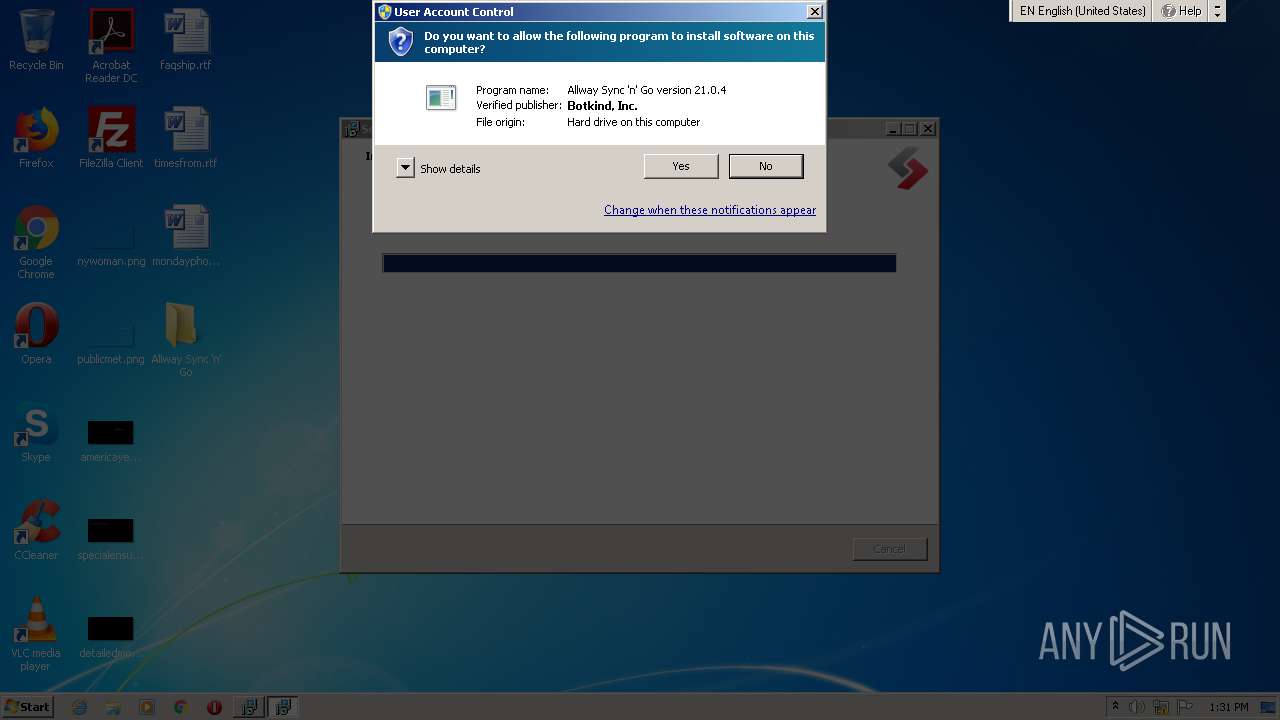Click Help on the language bar

click(1181, 11)
